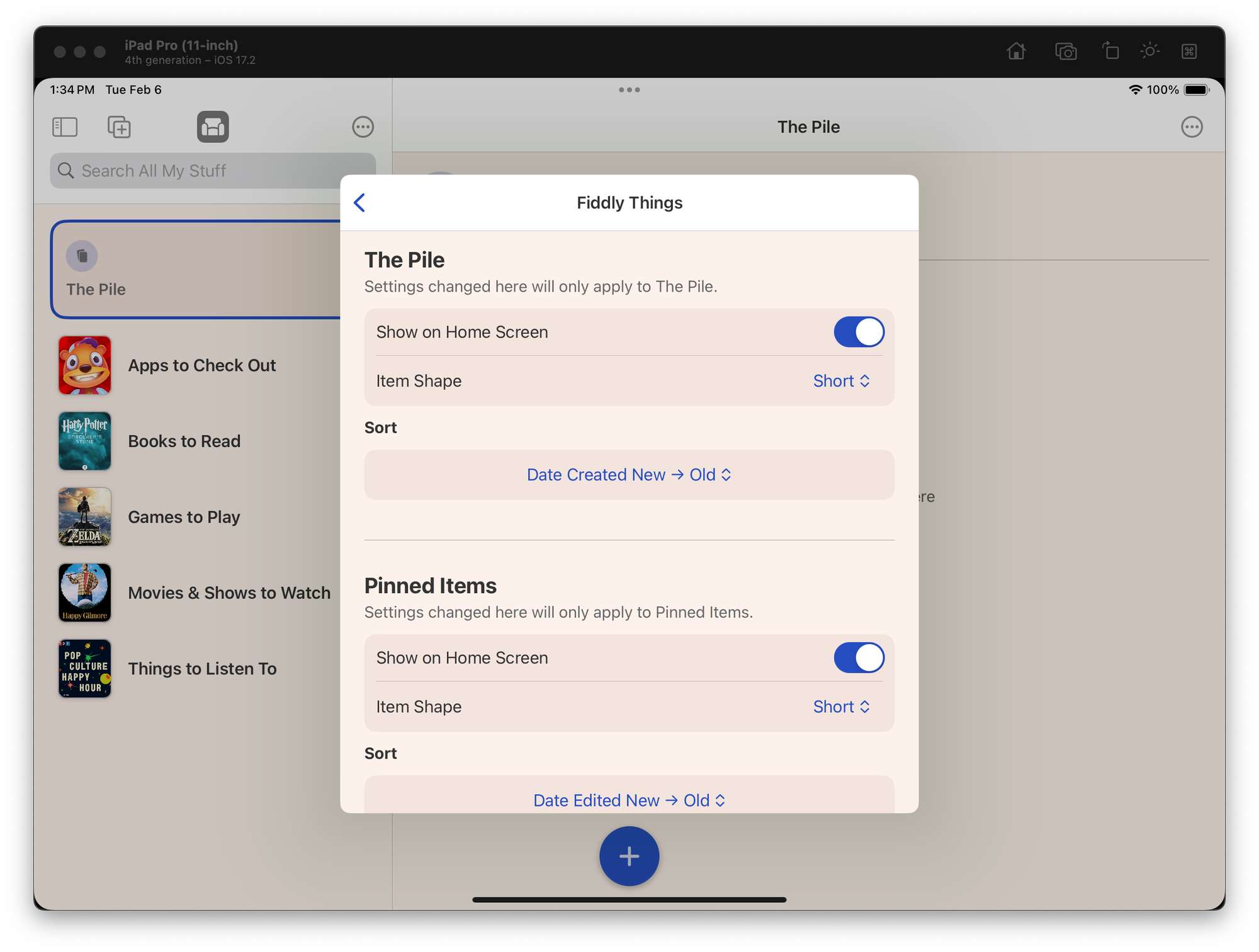Change Pinned Items Item Shape dropdown

[841, 706]
